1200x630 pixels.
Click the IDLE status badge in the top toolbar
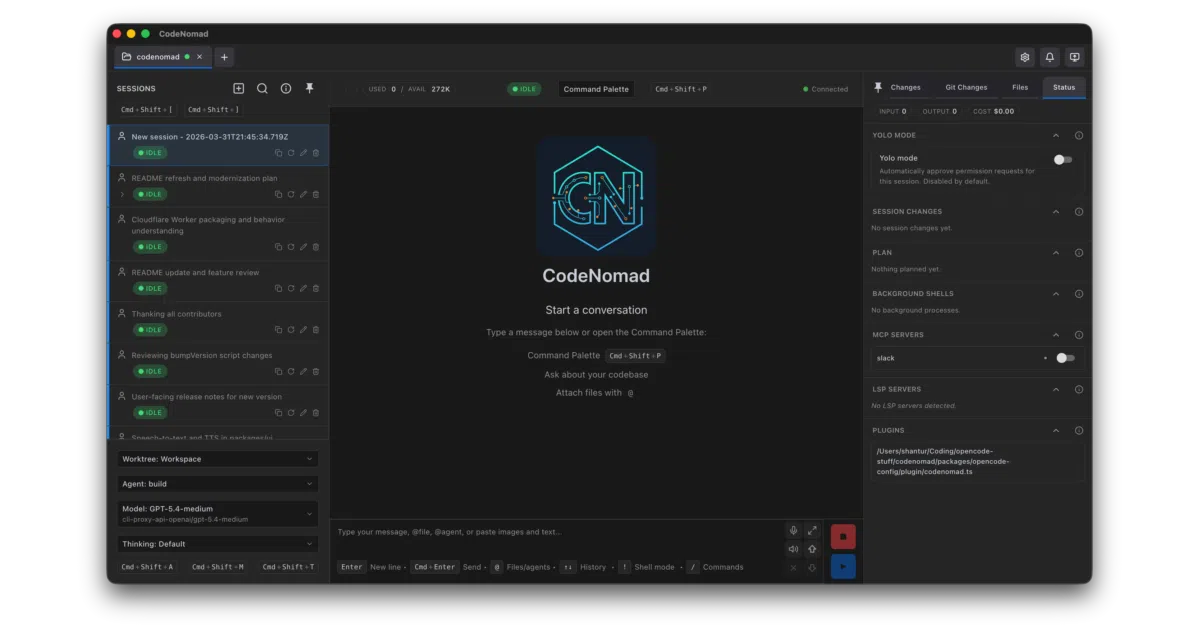(x=524, y=89)
